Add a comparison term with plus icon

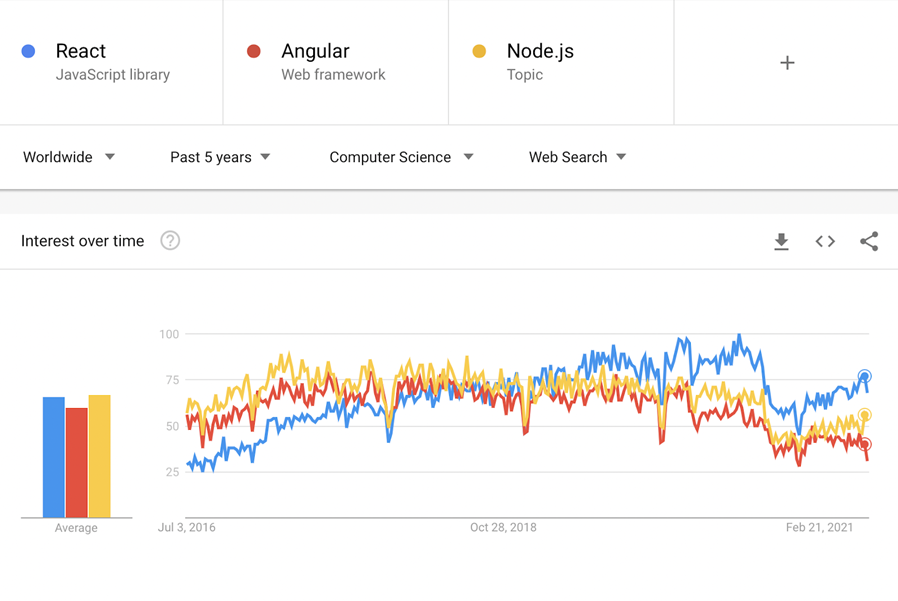[x=787, y=62]
